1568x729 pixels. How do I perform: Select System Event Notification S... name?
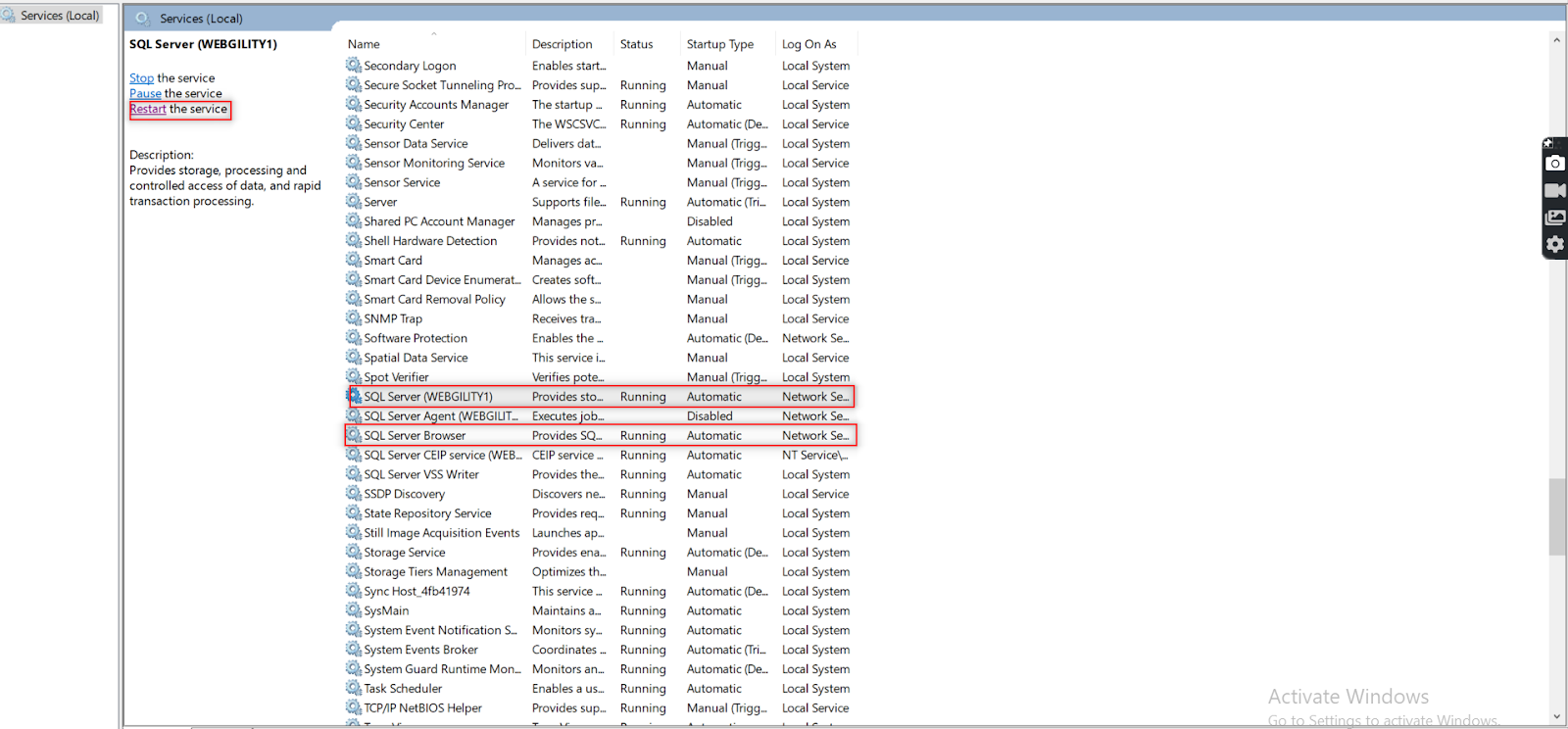440,630
